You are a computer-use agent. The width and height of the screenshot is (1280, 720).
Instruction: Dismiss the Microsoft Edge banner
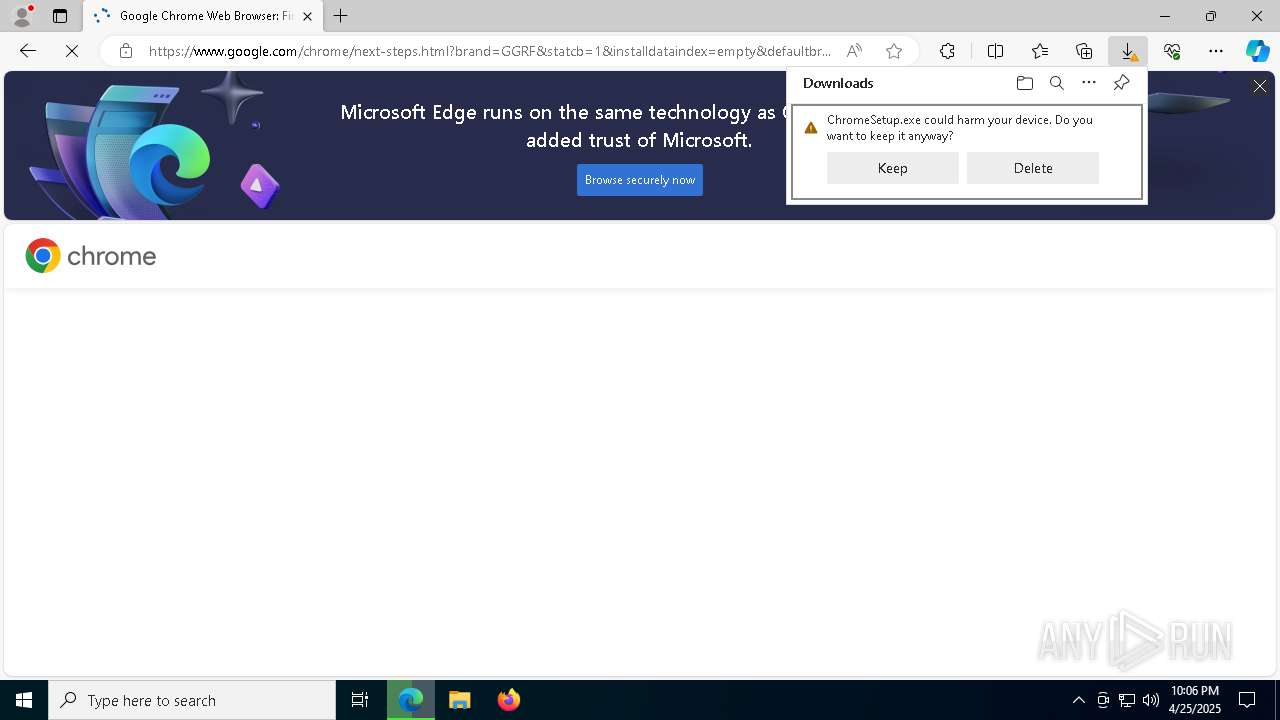pos(1260,87)
